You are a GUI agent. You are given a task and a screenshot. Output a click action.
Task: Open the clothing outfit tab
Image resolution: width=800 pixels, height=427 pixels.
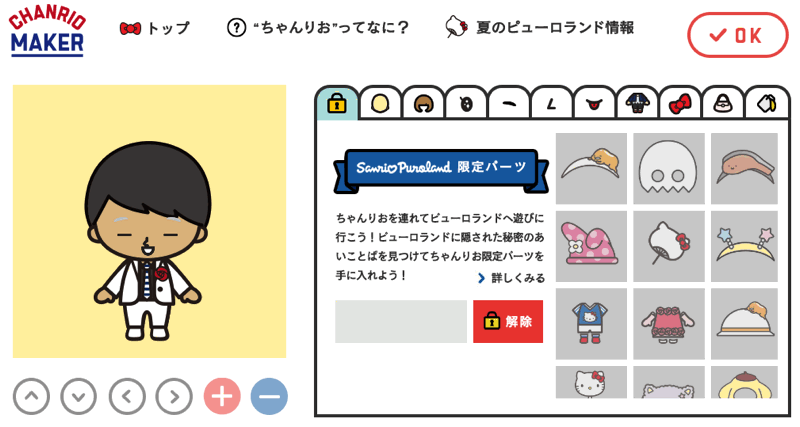tap(637, 104)
